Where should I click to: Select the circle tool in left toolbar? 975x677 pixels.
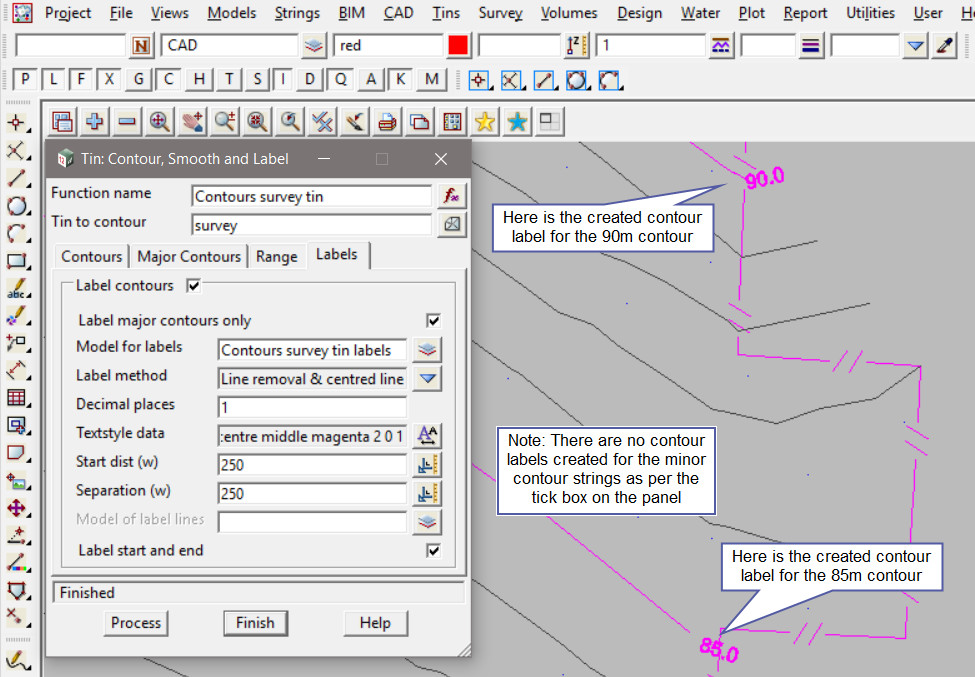pos(17,206)
